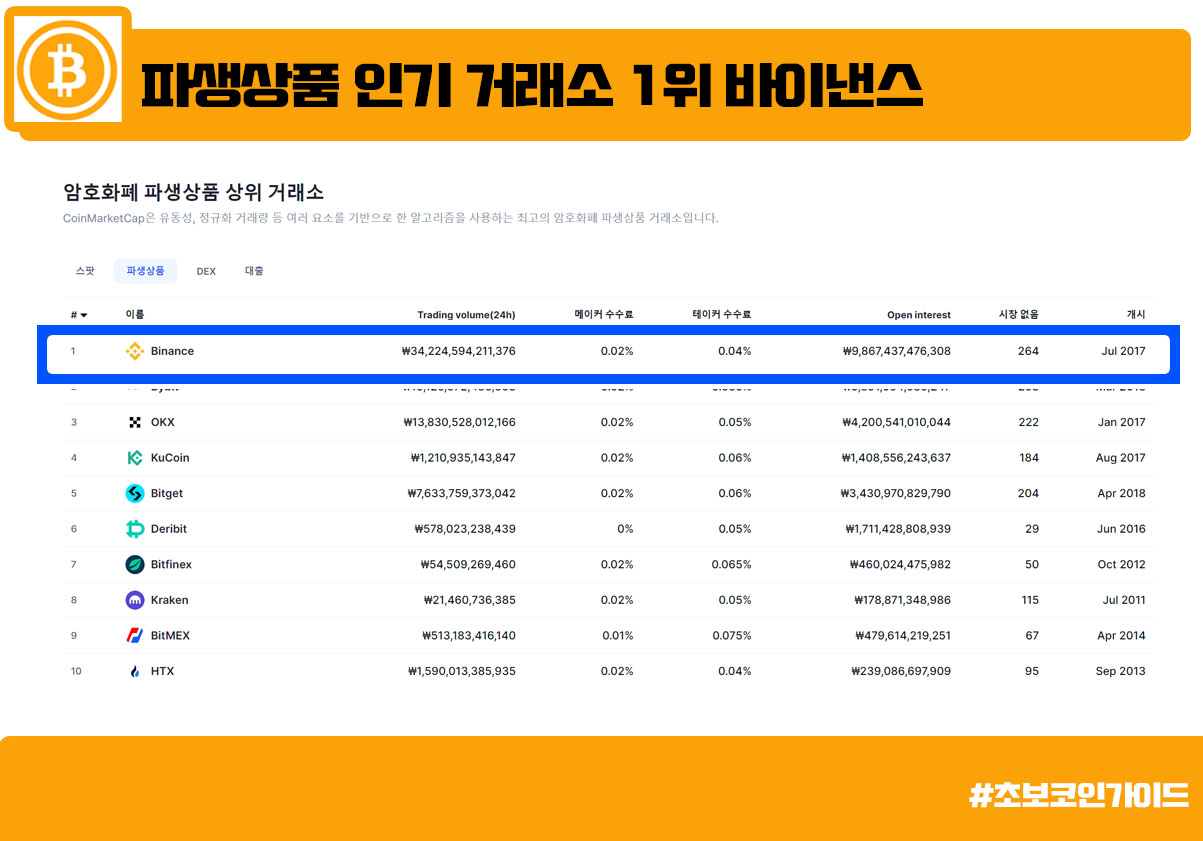Image resolution: width=1203 pixels, height=841 pixels.
Task: Open the Kraken exchange link
Action: (x=169, y=600)
